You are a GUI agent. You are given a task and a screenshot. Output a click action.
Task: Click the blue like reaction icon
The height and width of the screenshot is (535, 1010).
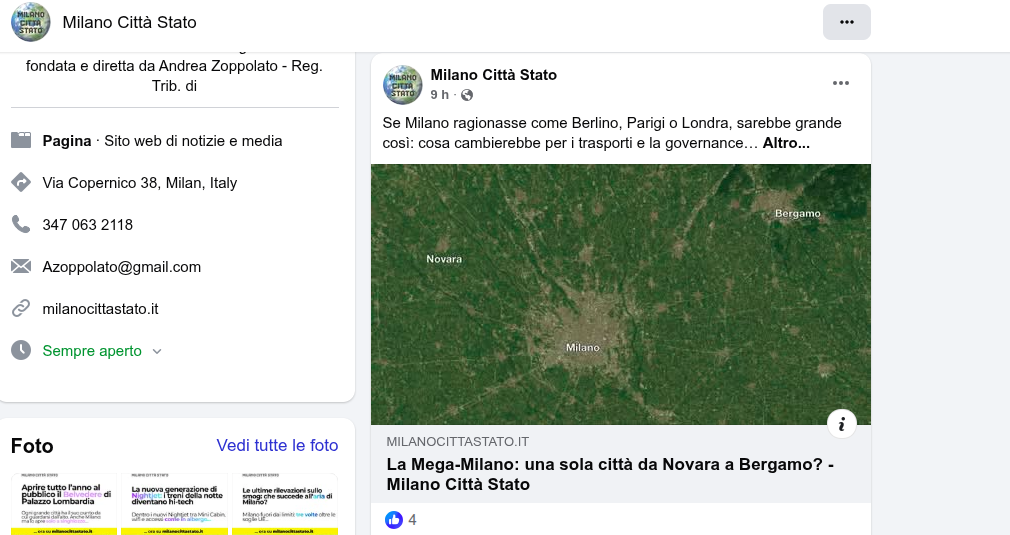coord(394,520)
